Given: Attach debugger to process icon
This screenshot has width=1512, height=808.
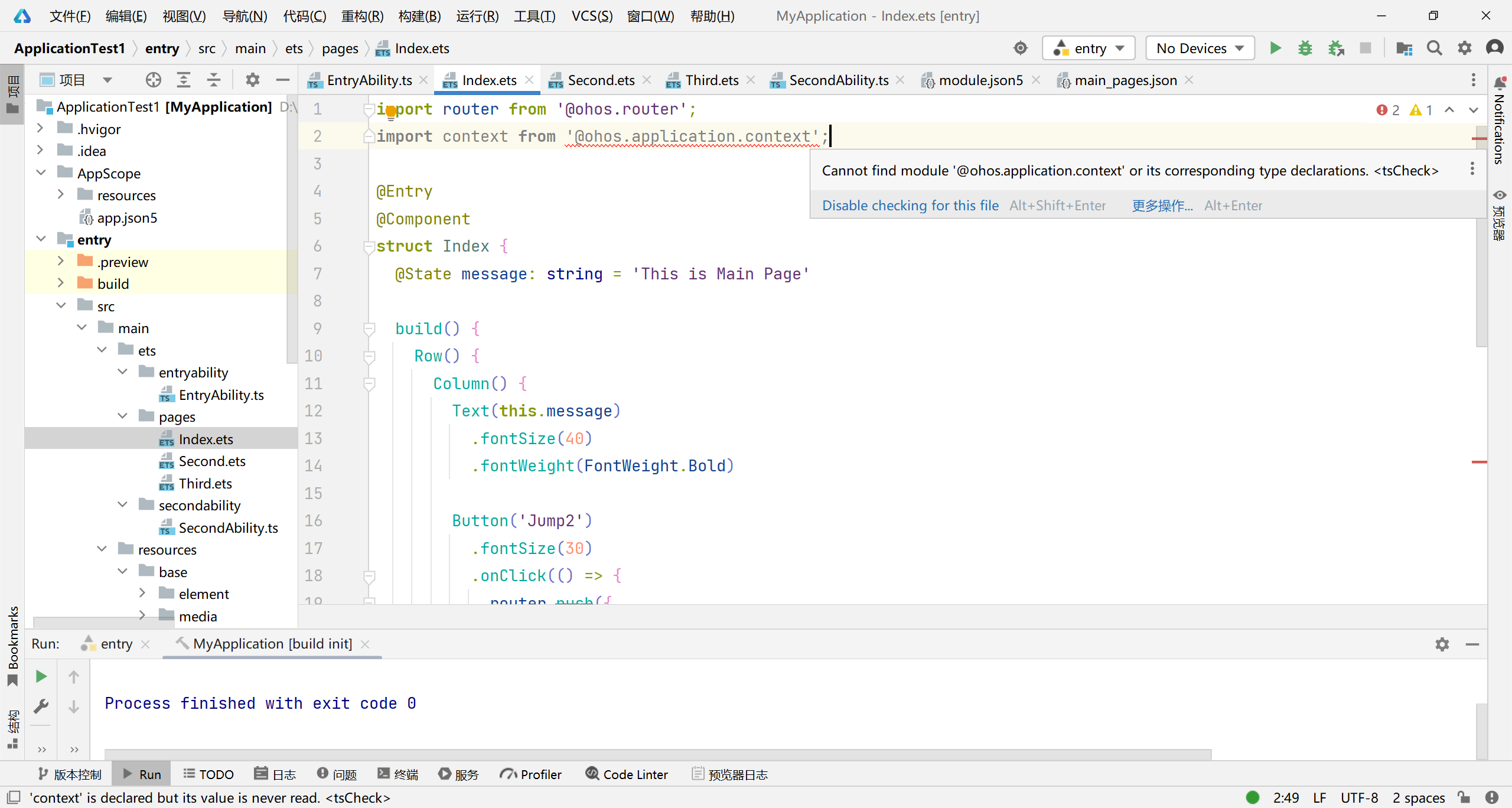Looking at the screenshot, I should point(1335,48).
